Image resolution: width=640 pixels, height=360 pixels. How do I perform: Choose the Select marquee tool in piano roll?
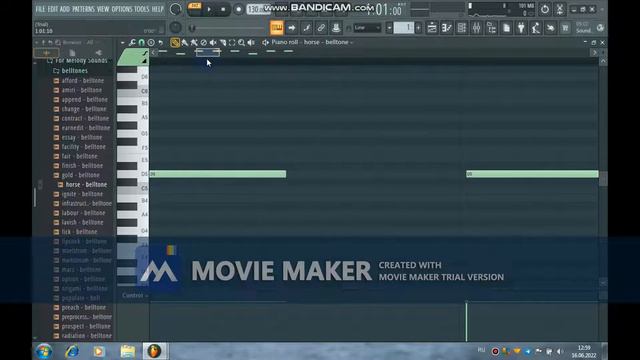232,42
